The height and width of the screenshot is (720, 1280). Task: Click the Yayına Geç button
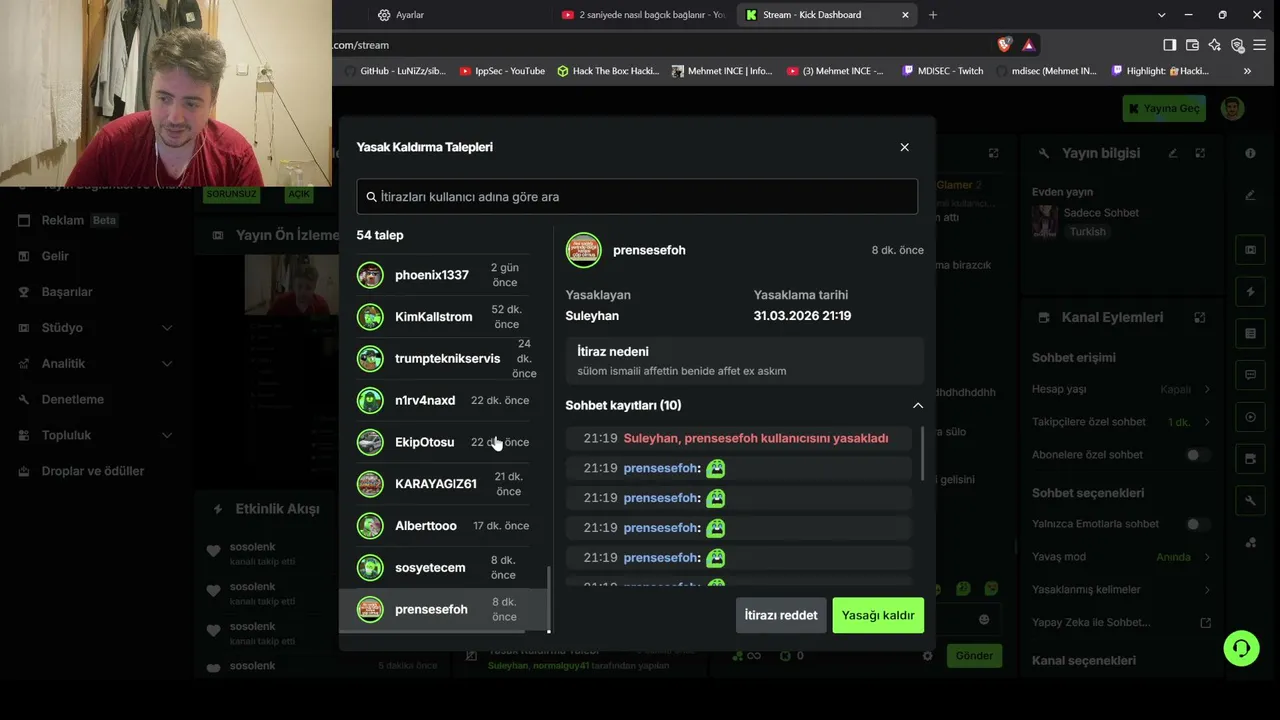coord(1164,108)
